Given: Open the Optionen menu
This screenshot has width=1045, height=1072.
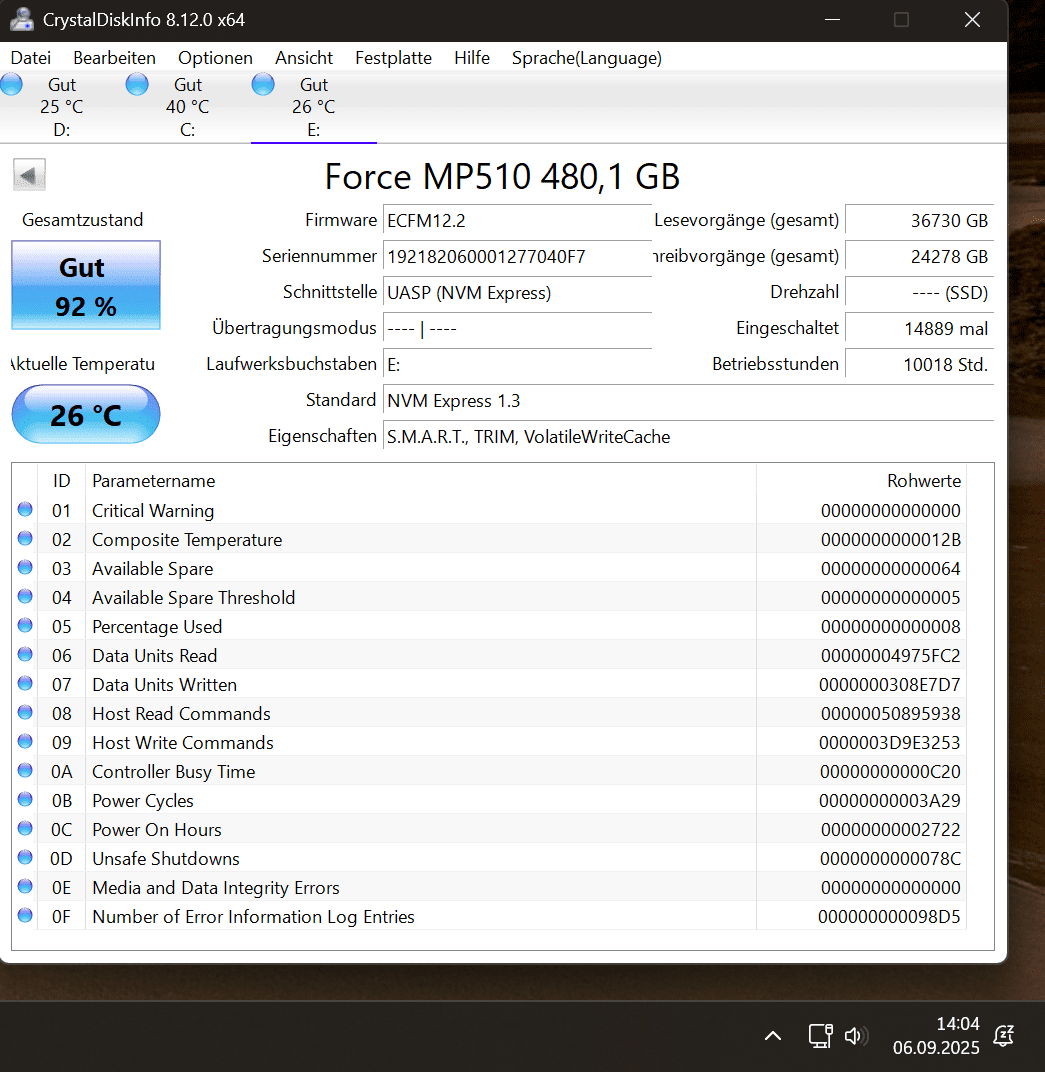Looking at the screenshot, I should 215,58.
